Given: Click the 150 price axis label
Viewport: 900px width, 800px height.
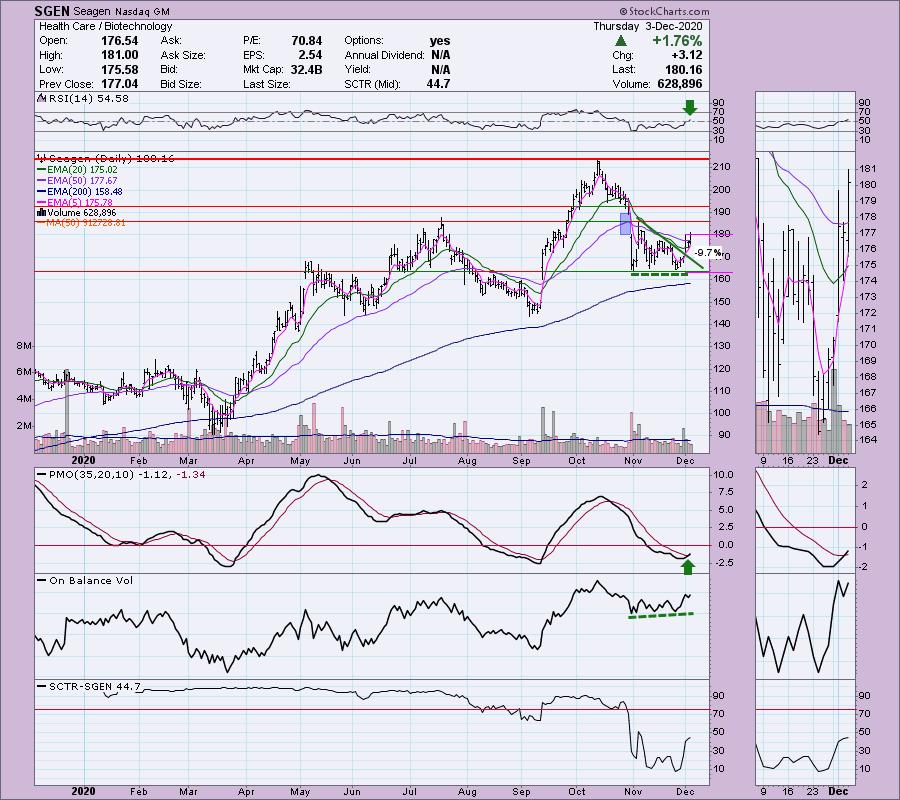Looking at the screenshot, I should tap(721, 301).
